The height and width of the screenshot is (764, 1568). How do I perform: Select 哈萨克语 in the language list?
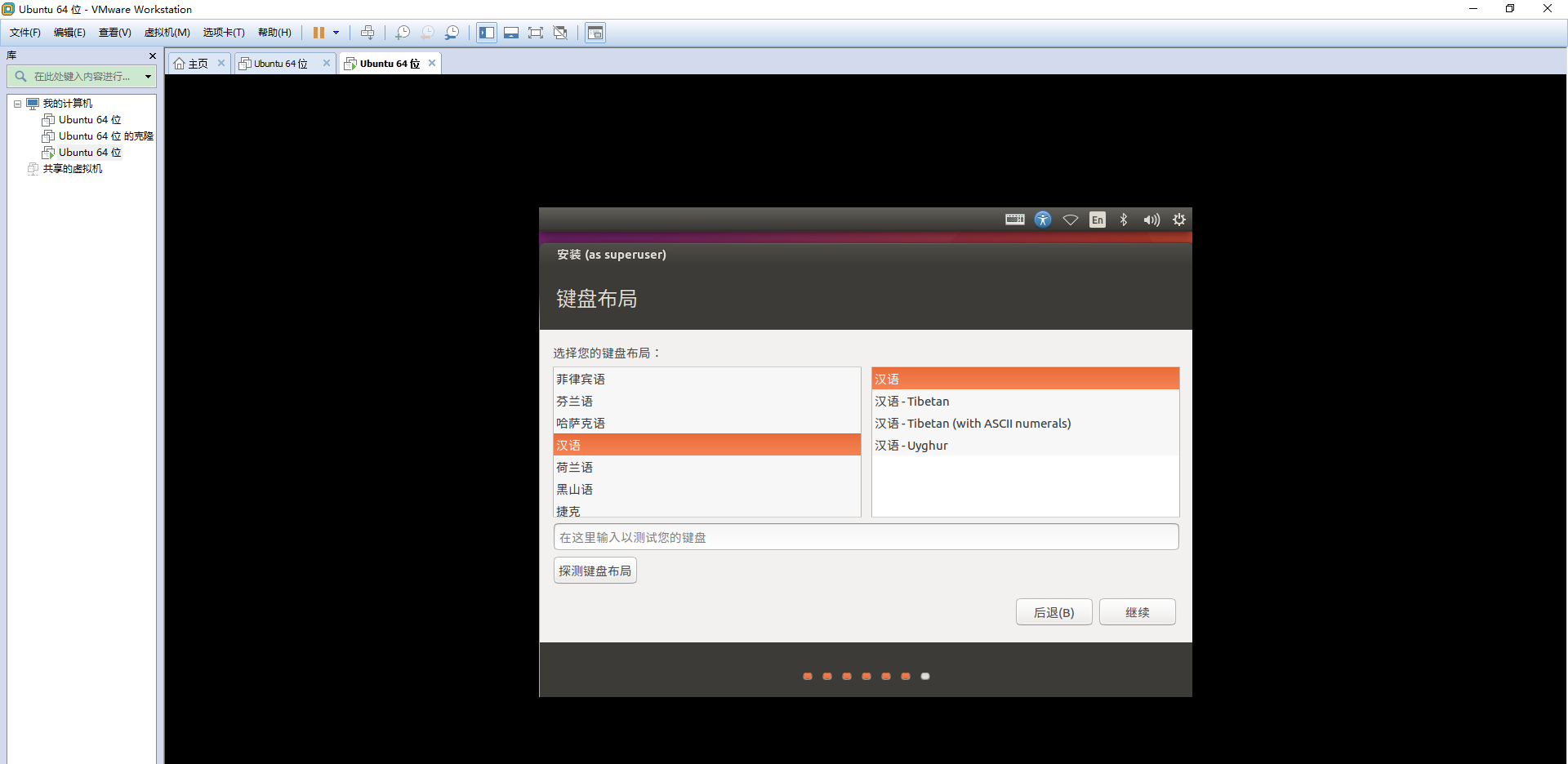click(x=707, y=423)
